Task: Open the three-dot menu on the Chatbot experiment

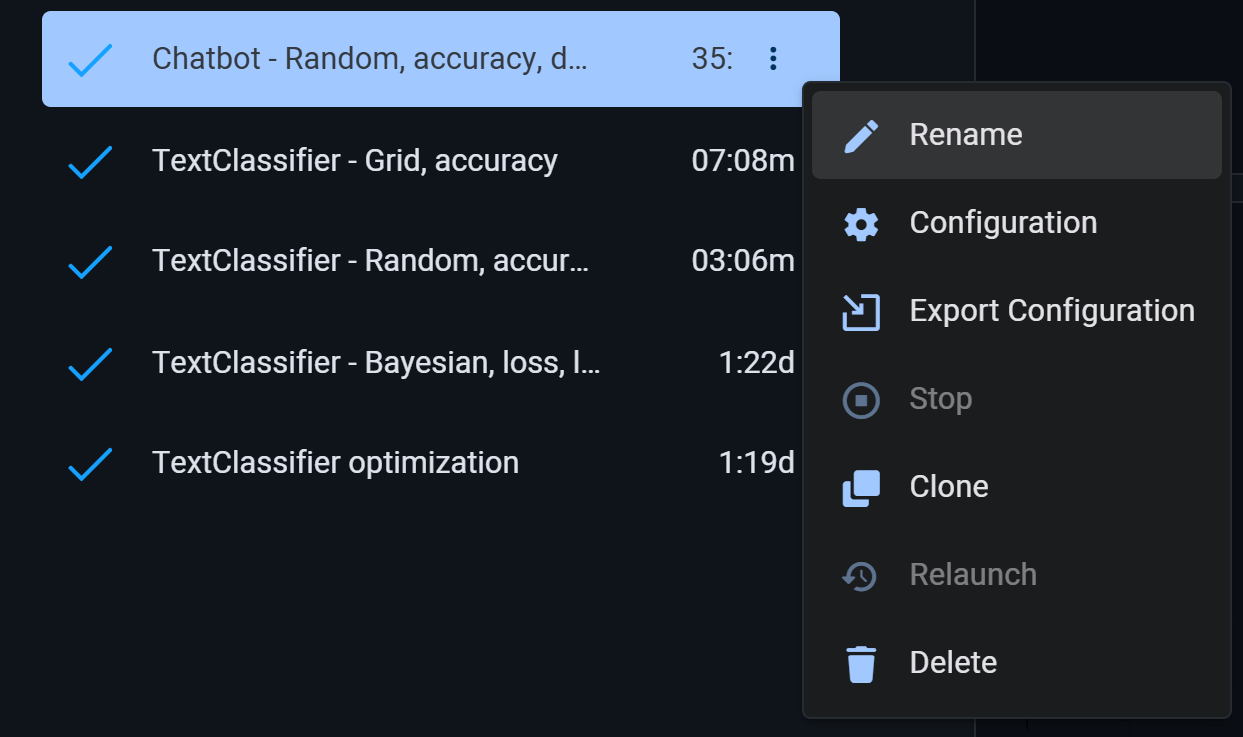Action: 772,59
